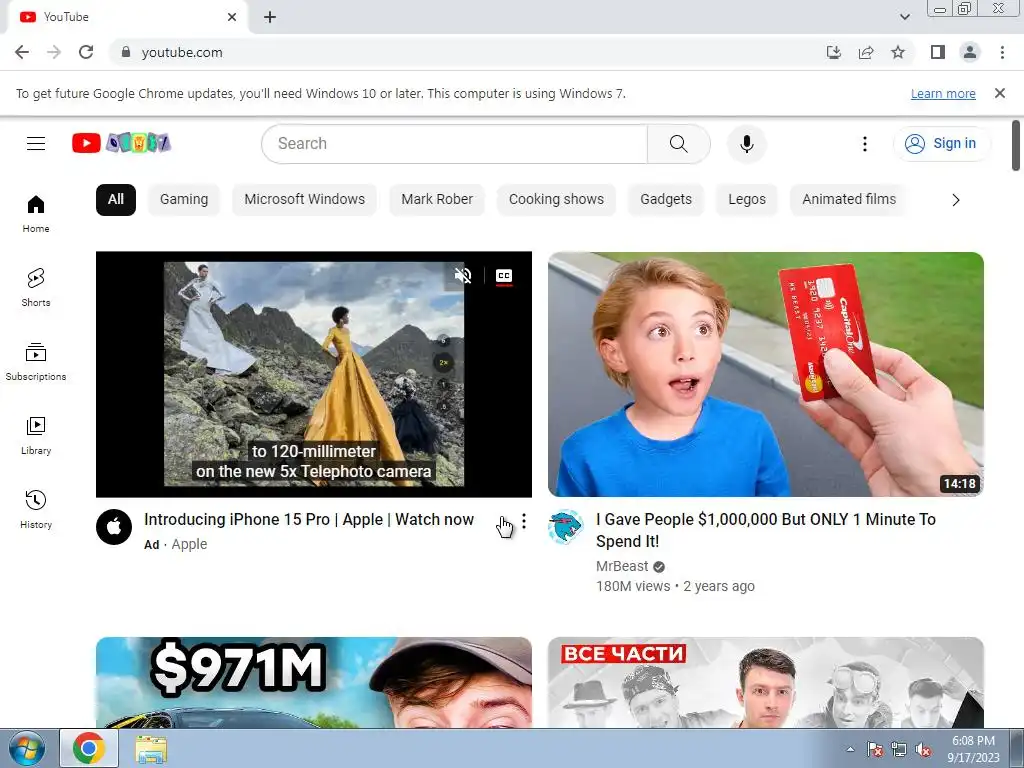Click the Sign in button
Image resolution: width=1024 pixels, height=768 pixels.
coord(942,144)
